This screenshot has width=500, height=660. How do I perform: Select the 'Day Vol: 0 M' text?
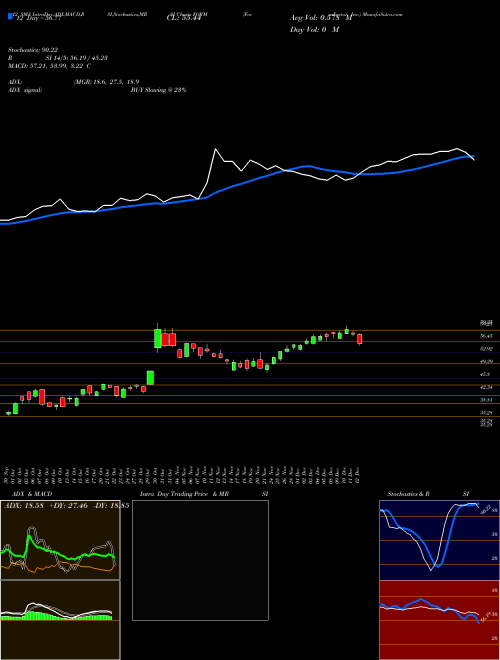pos(314,30)
